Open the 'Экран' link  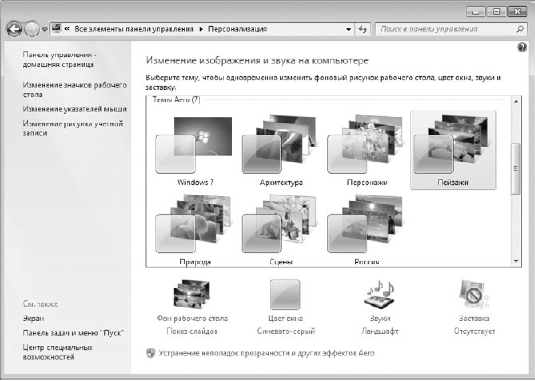pos(33,318)
